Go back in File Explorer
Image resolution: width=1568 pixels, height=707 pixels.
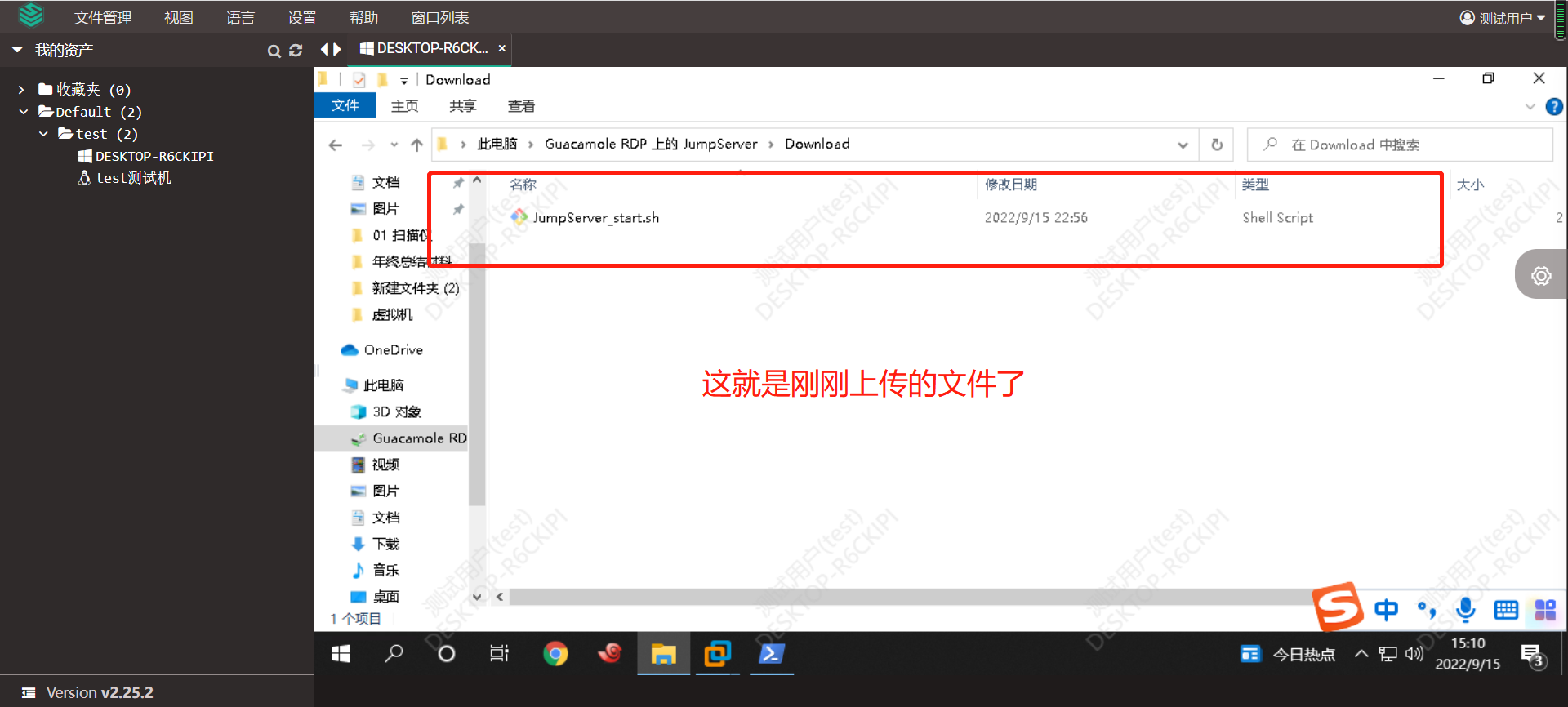click(335, 145)
